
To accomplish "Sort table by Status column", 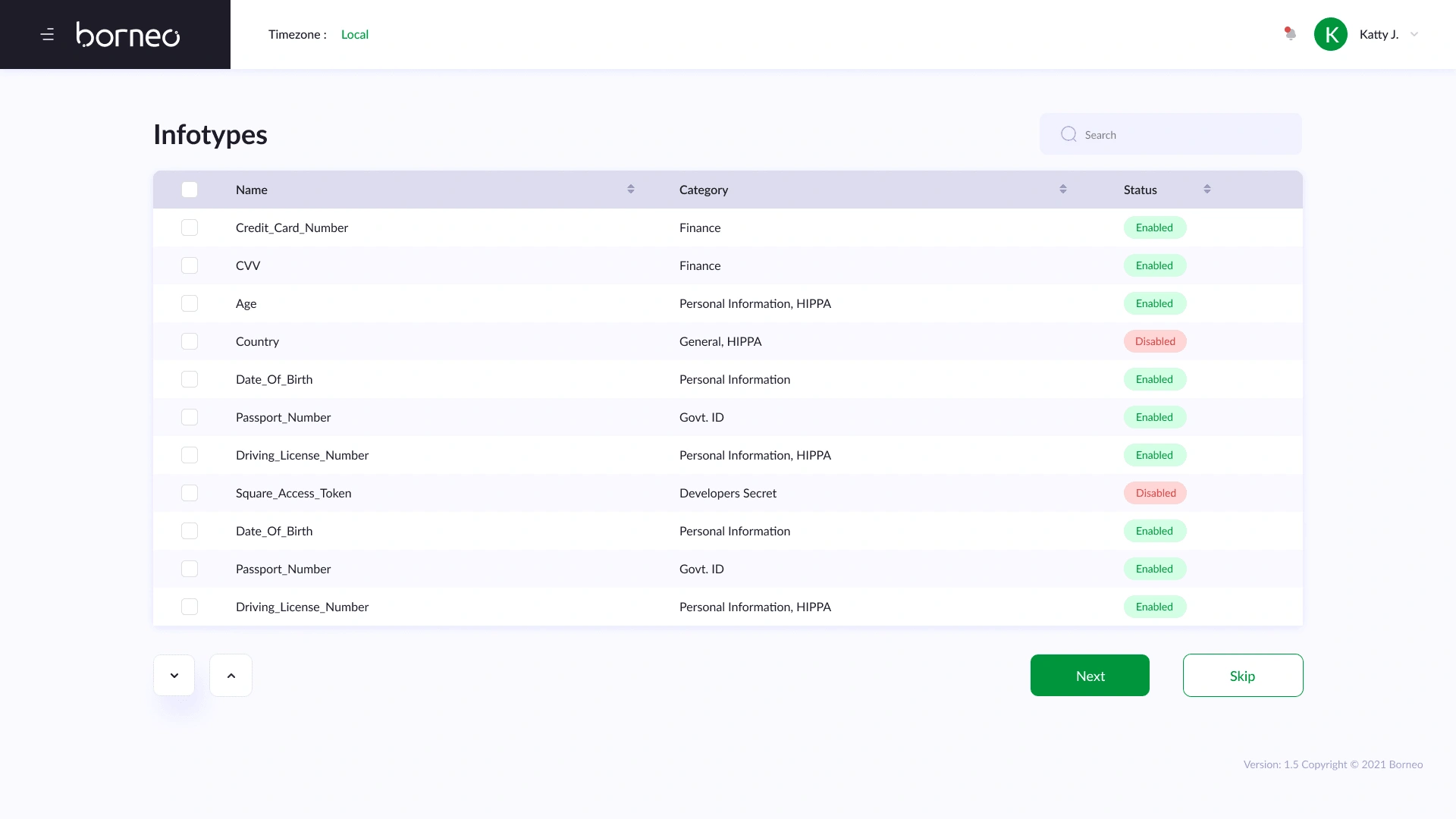I will pos(1207,190).
